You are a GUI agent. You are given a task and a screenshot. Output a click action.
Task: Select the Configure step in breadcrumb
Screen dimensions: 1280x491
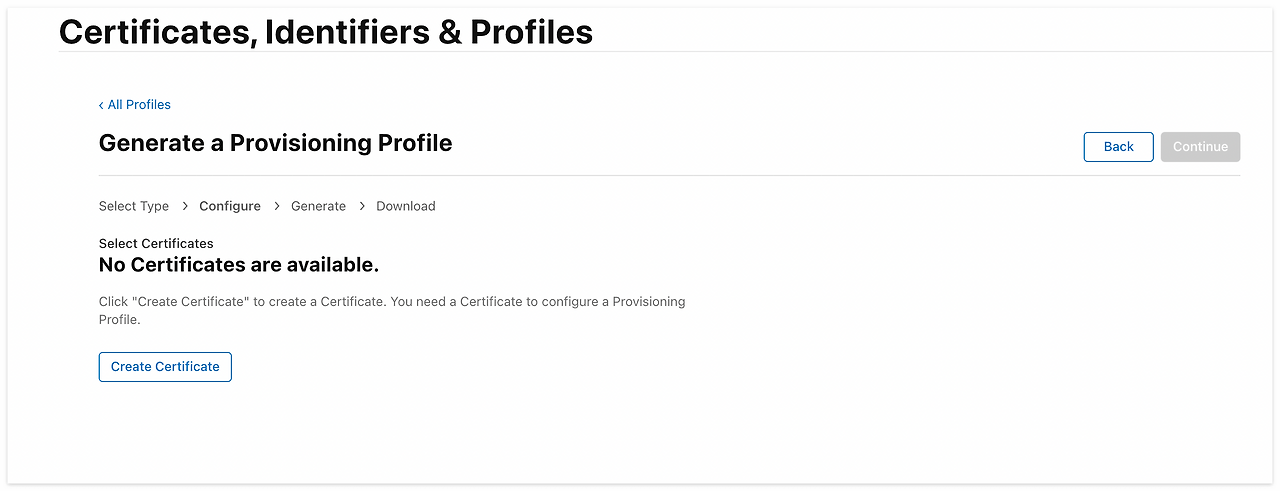(230, 206)
